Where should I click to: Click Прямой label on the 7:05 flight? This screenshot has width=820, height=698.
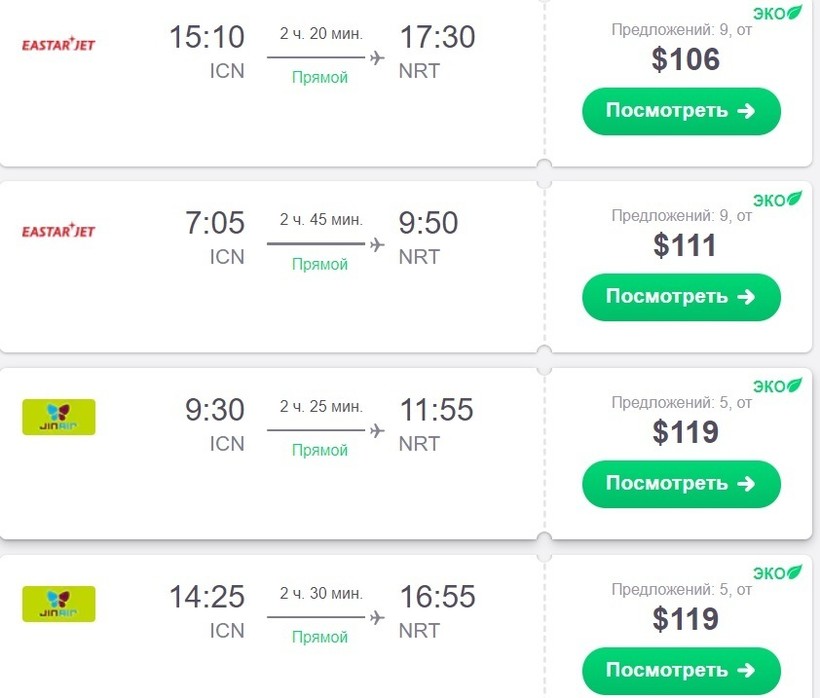click(320, 264)
